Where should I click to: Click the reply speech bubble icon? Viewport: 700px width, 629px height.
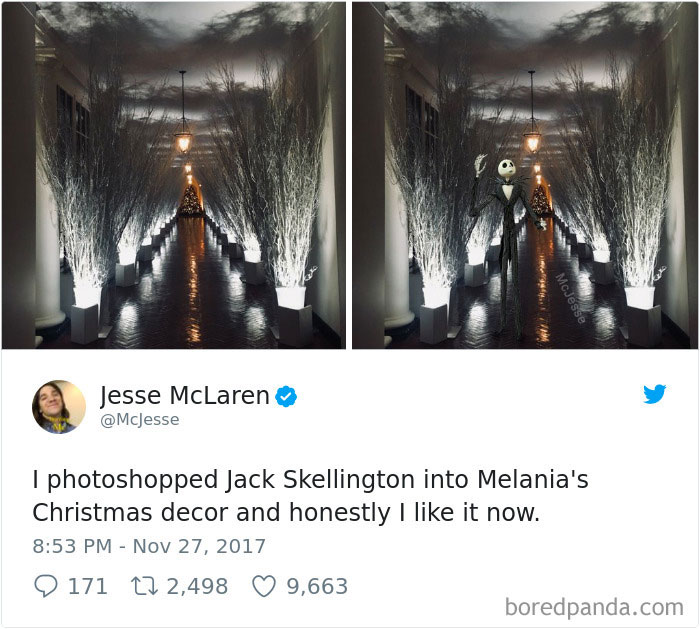pyautogui.click(x=46, y=586)
